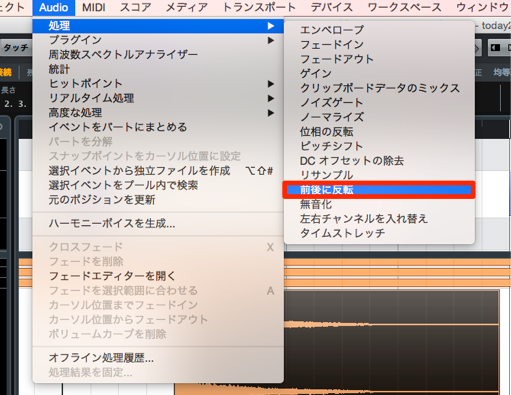Image resolution: width=511 pixels, height=395 pixels.
Task: Choose 選択イベントをプール内で検索
Action: [158, 185]
